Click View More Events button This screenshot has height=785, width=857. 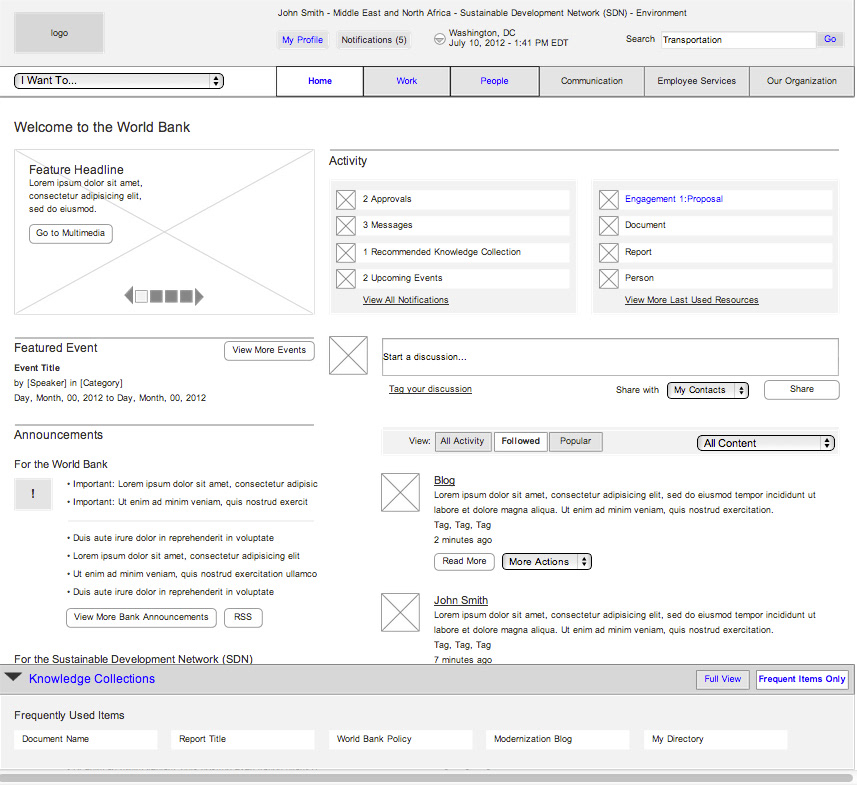(269, 350)
